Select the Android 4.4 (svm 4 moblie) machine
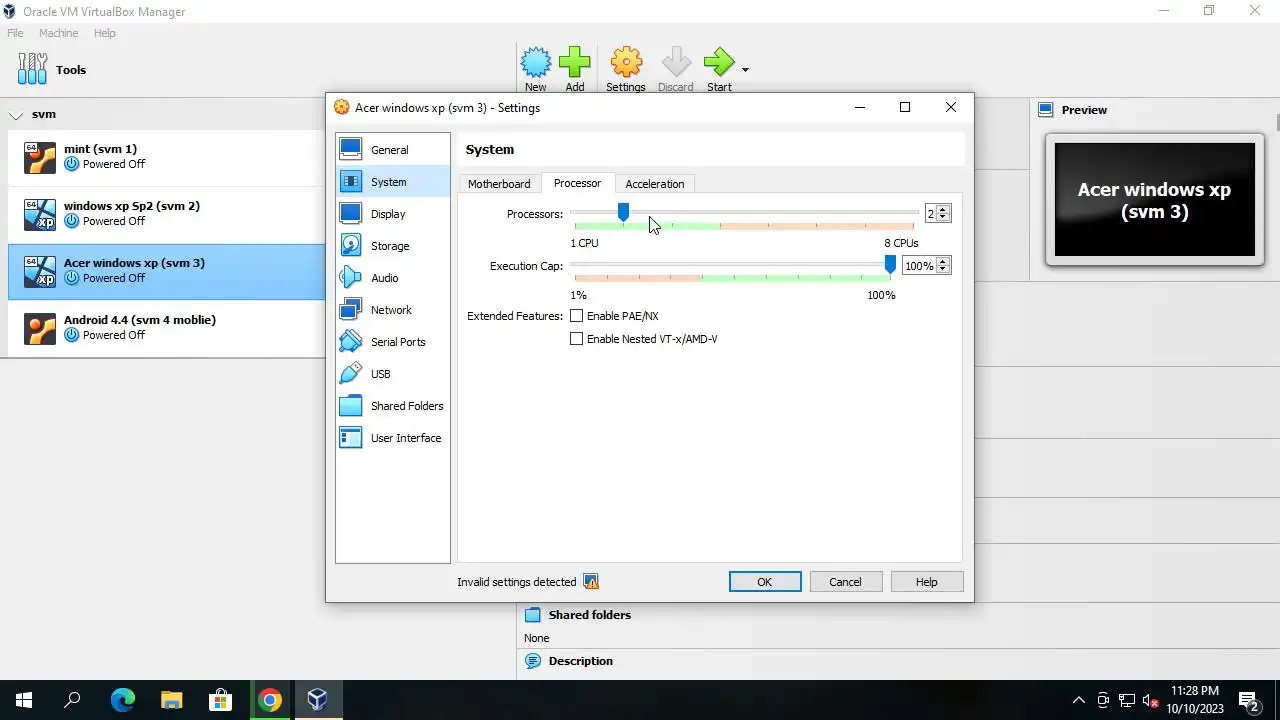 click(167, 328)
